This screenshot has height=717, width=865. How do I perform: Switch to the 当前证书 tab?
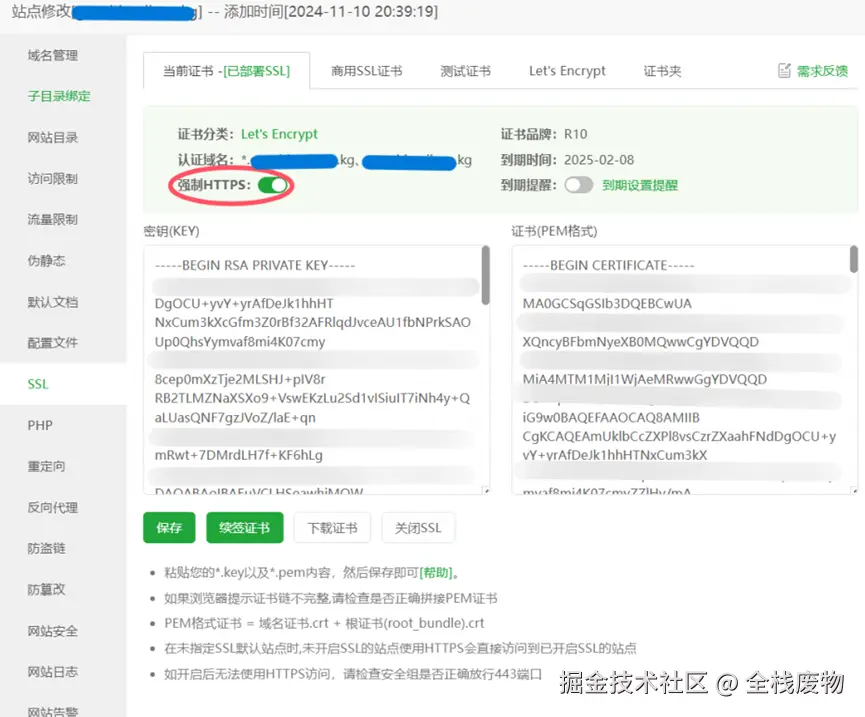(x=226, y=71)
